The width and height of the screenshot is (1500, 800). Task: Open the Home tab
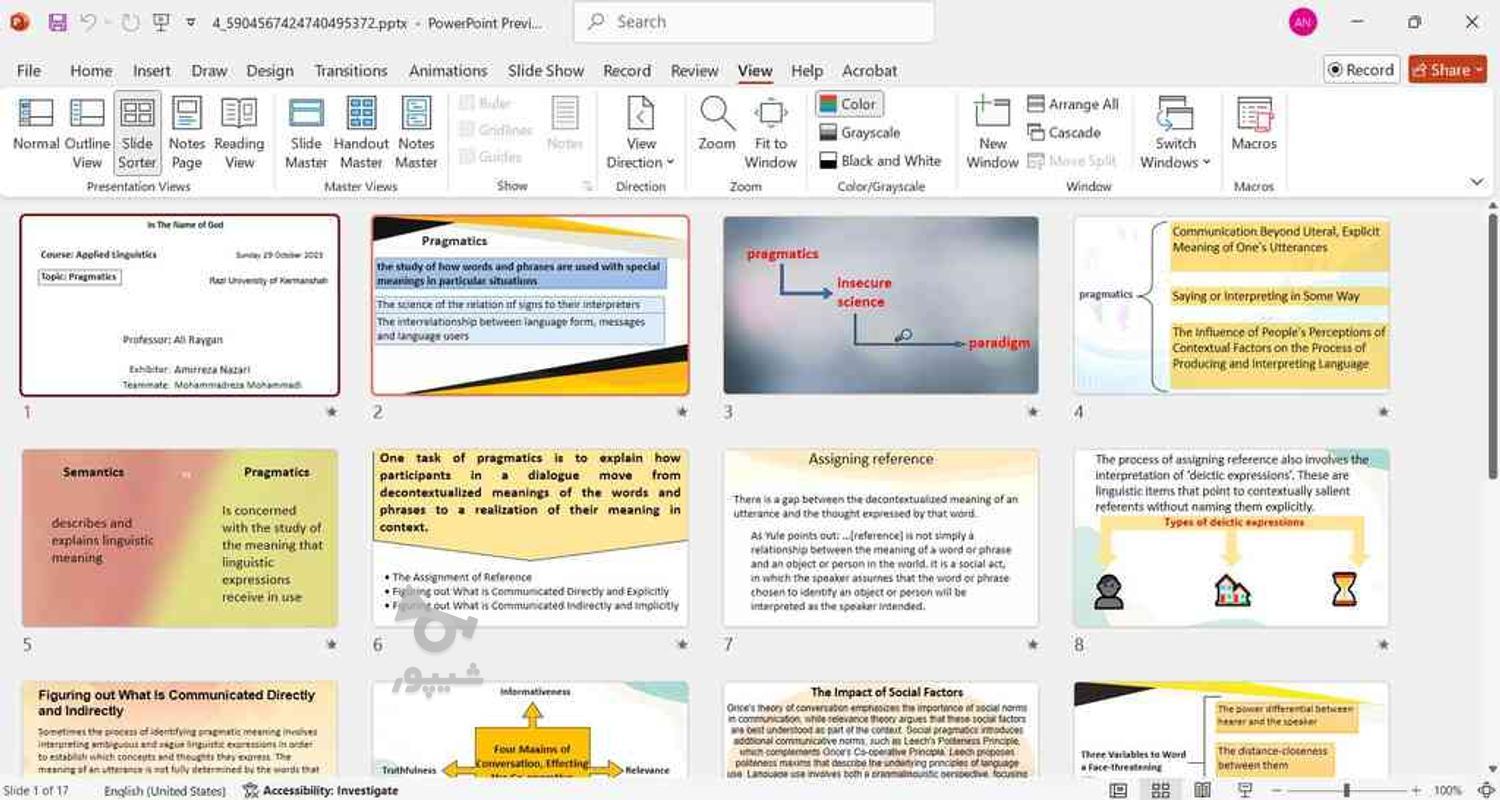point(91,71)
